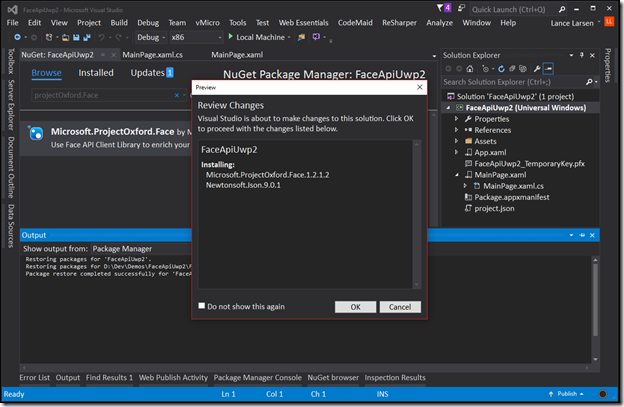The image size is (624, 407).
Task: Open the Error List tab
Action: pyautogui.click(x=35, y=378)
